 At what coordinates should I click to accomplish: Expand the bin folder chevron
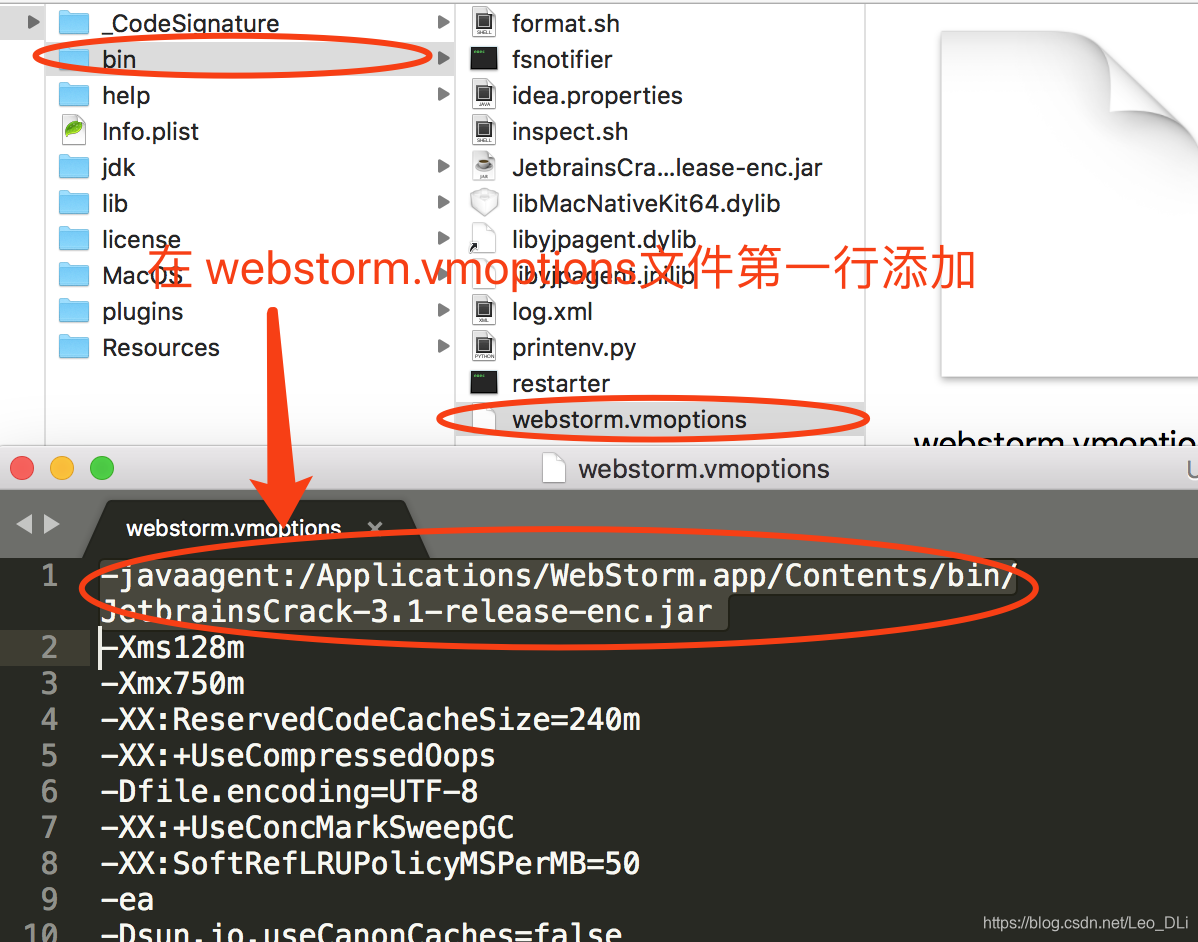point(443,58)
